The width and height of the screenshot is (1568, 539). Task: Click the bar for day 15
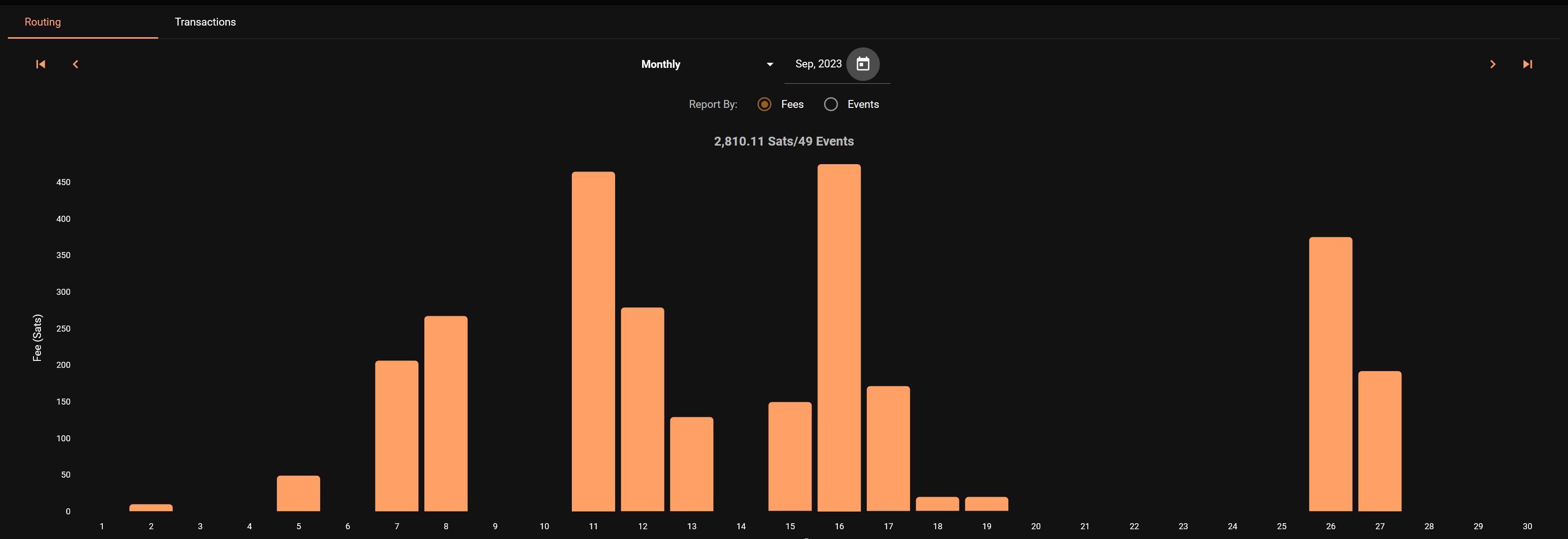(x=790, y=456)
